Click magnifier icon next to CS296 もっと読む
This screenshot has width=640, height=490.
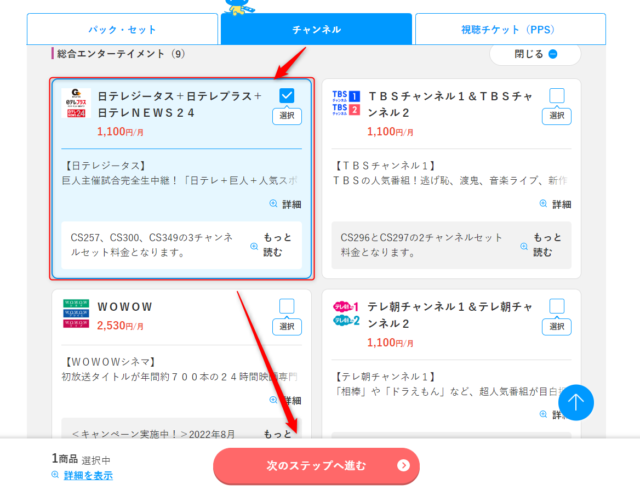pos(524,246)
